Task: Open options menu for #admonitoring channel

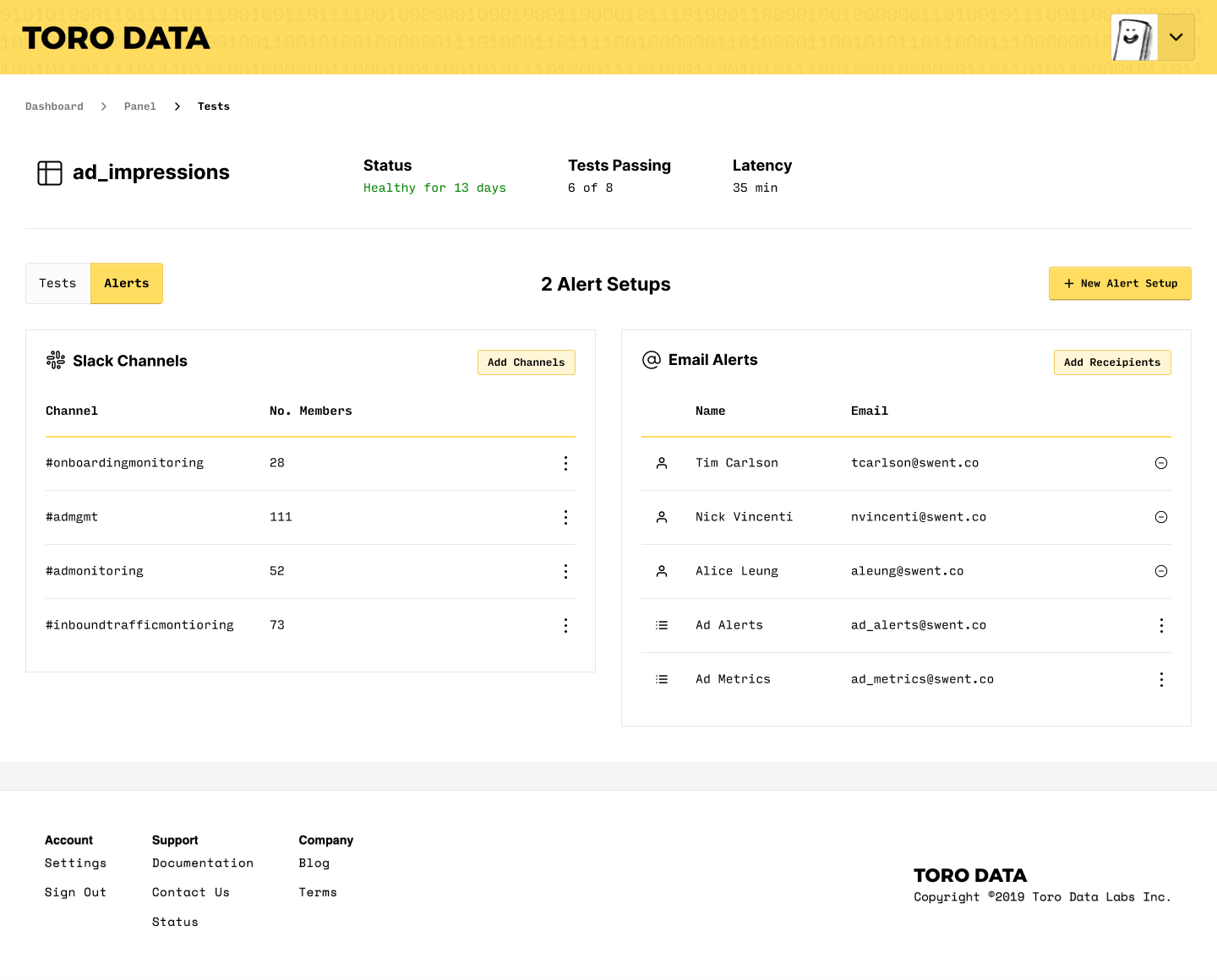Action: 565,571
